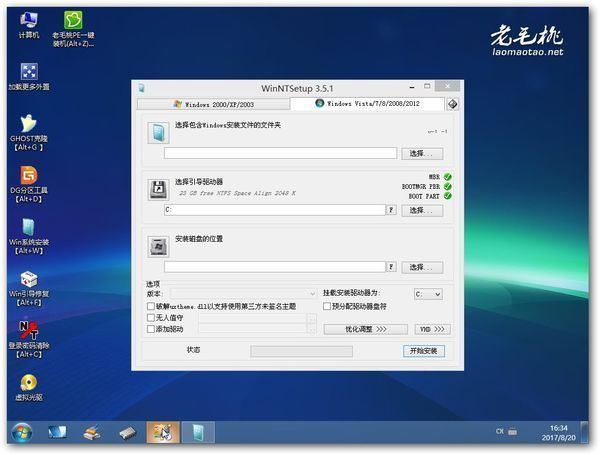Open the 计算机 desktop icon
The width and height of the screenshot is (600, 455).
[x=29, y=24]
